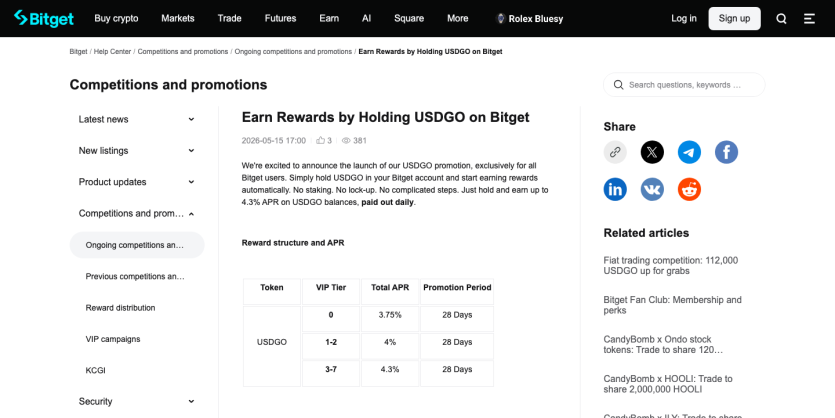
Task: Open KCGI sidebar item
Action: point(95,371)
